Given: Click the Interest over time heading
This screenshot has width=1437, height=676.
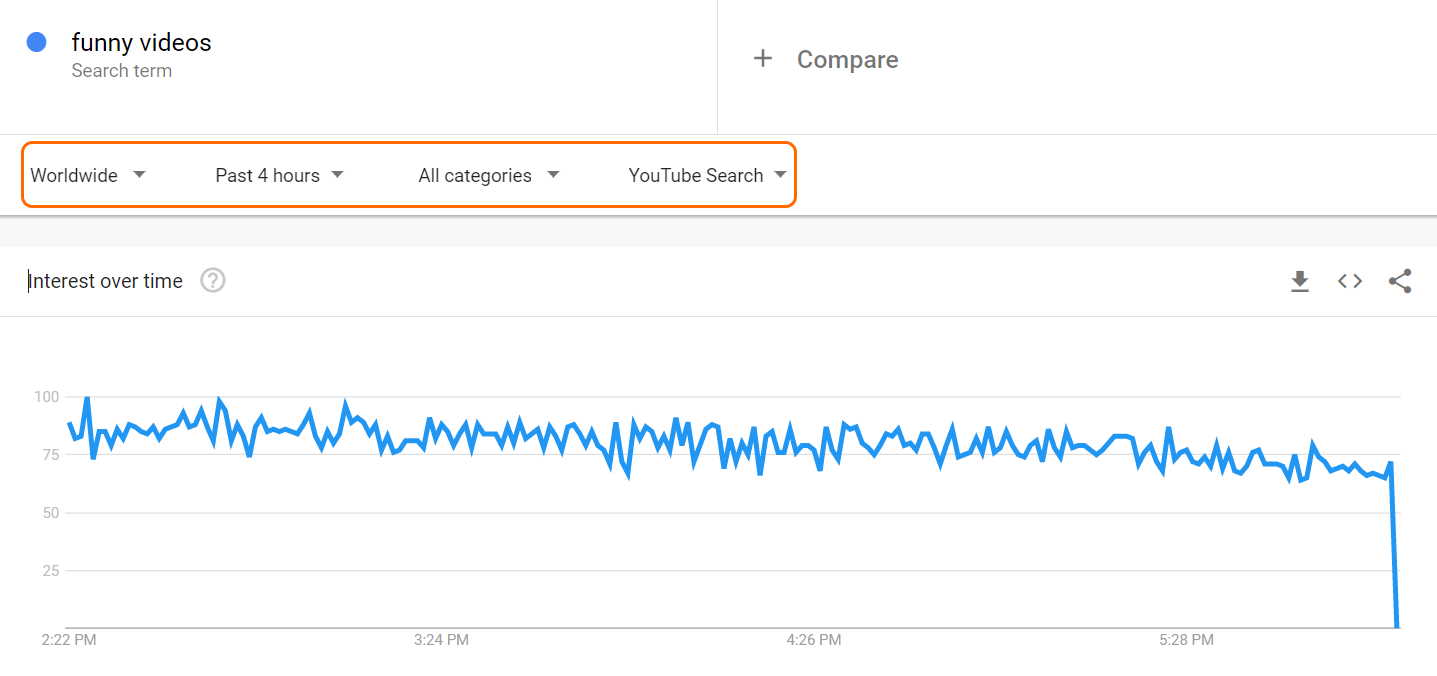Looking at the screenshot, I should [x=105, y=281].
